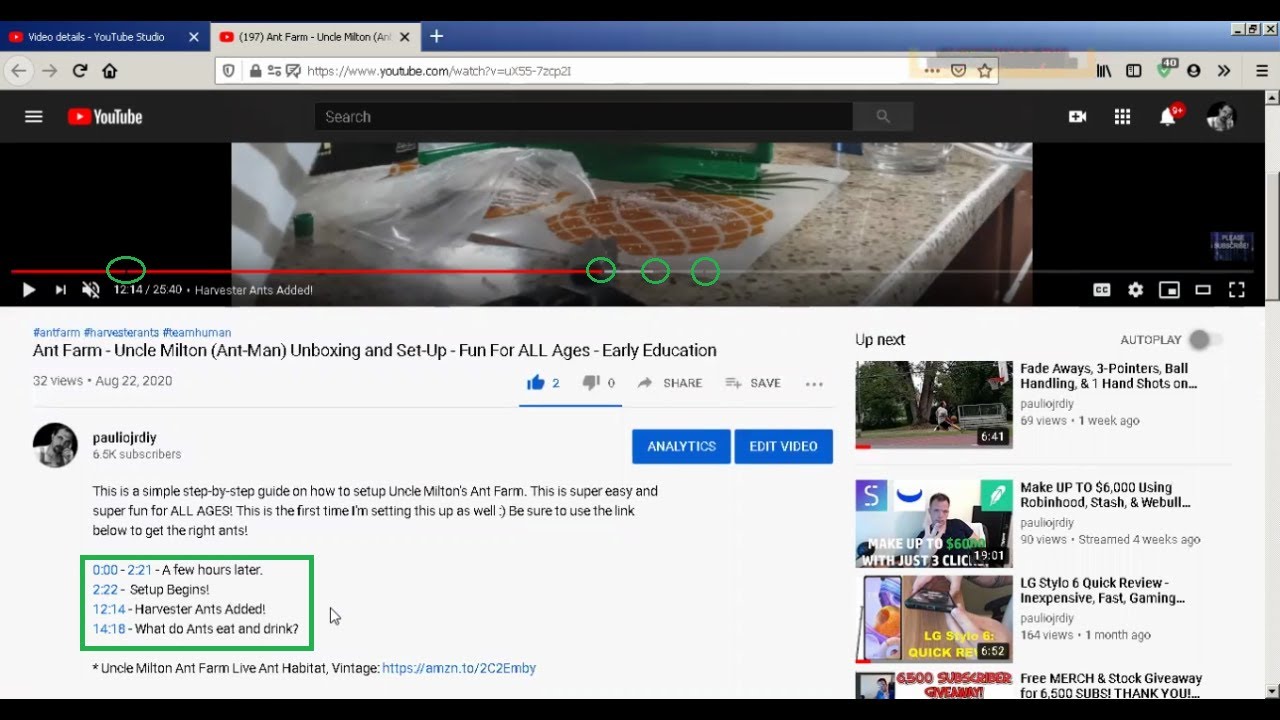Click the padlock site security icon
Viewport: 1280px width, 720px height.
tap(255, 71)
